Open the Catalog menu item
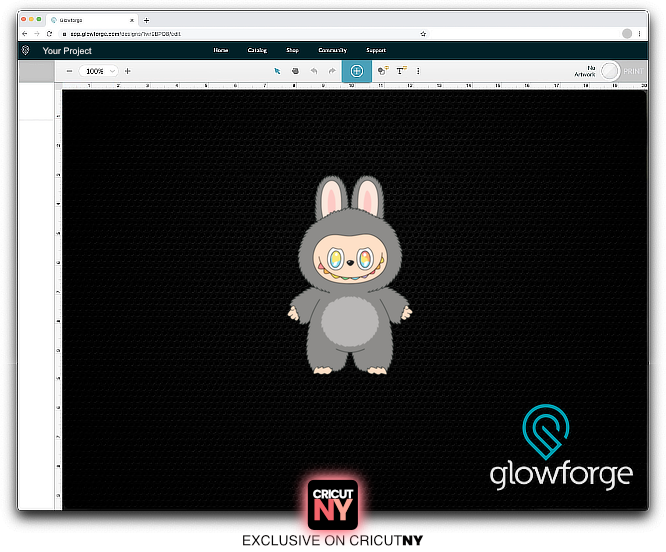666x552 pixels. [x=257, y=50]
